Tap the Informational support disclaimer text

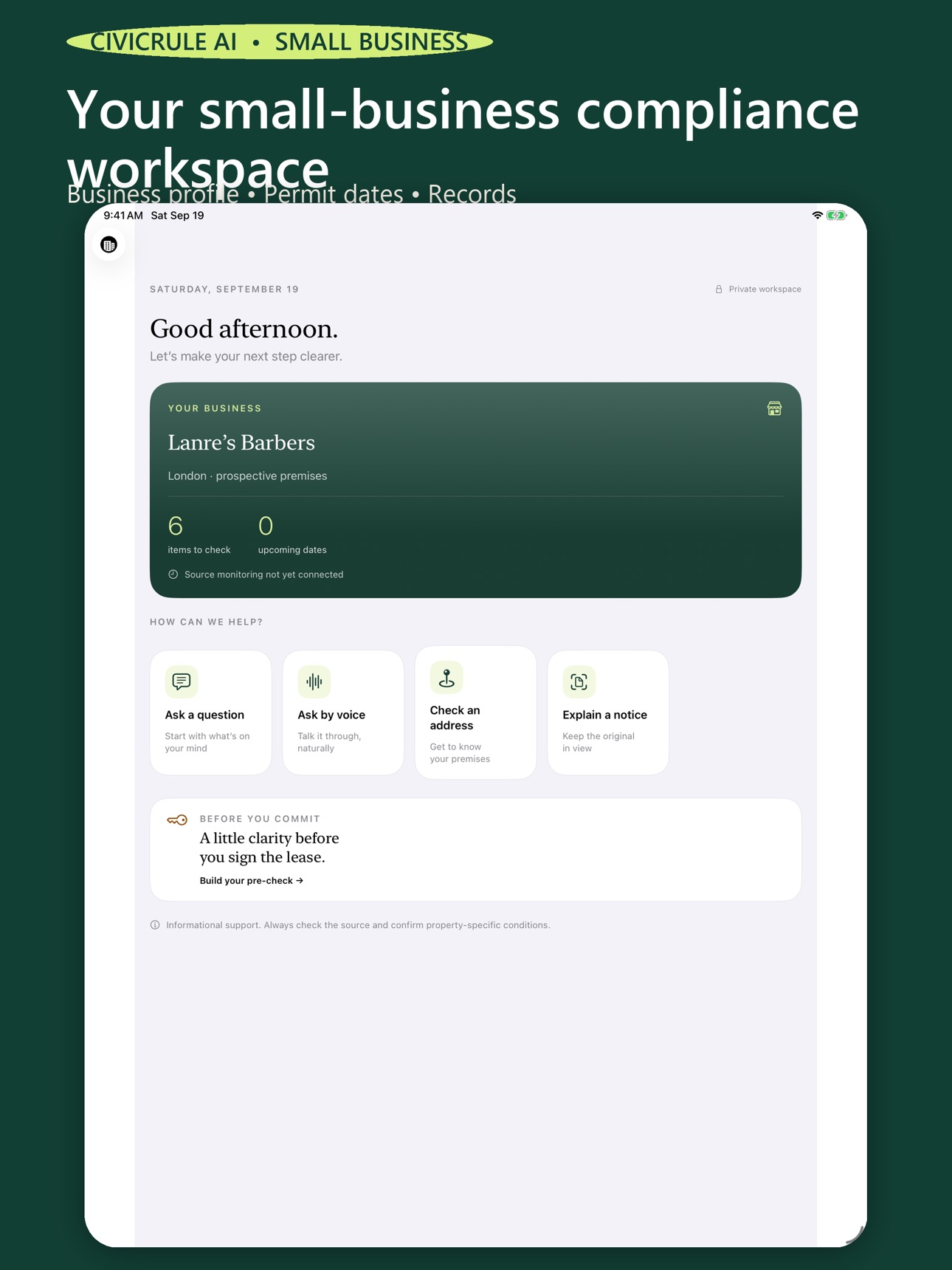(x=358, y=925)
